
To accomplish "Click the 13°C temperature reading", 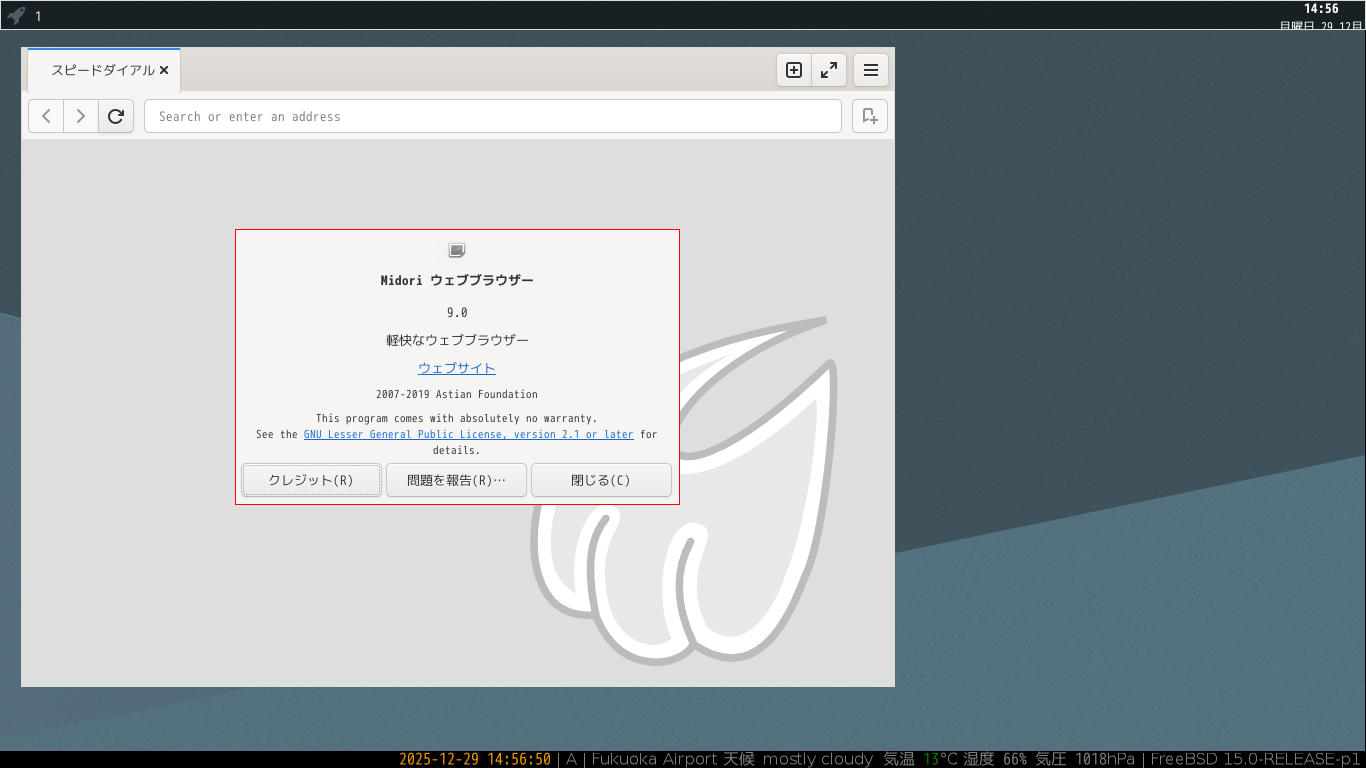I will (x=940, y=759).
